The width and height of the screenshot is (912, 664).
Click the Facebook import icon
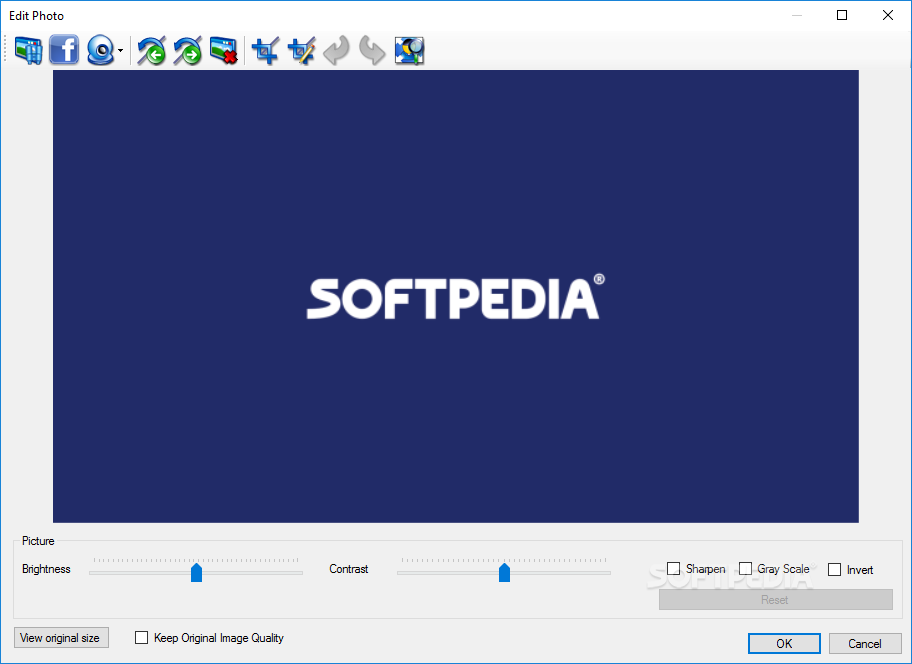64,50
